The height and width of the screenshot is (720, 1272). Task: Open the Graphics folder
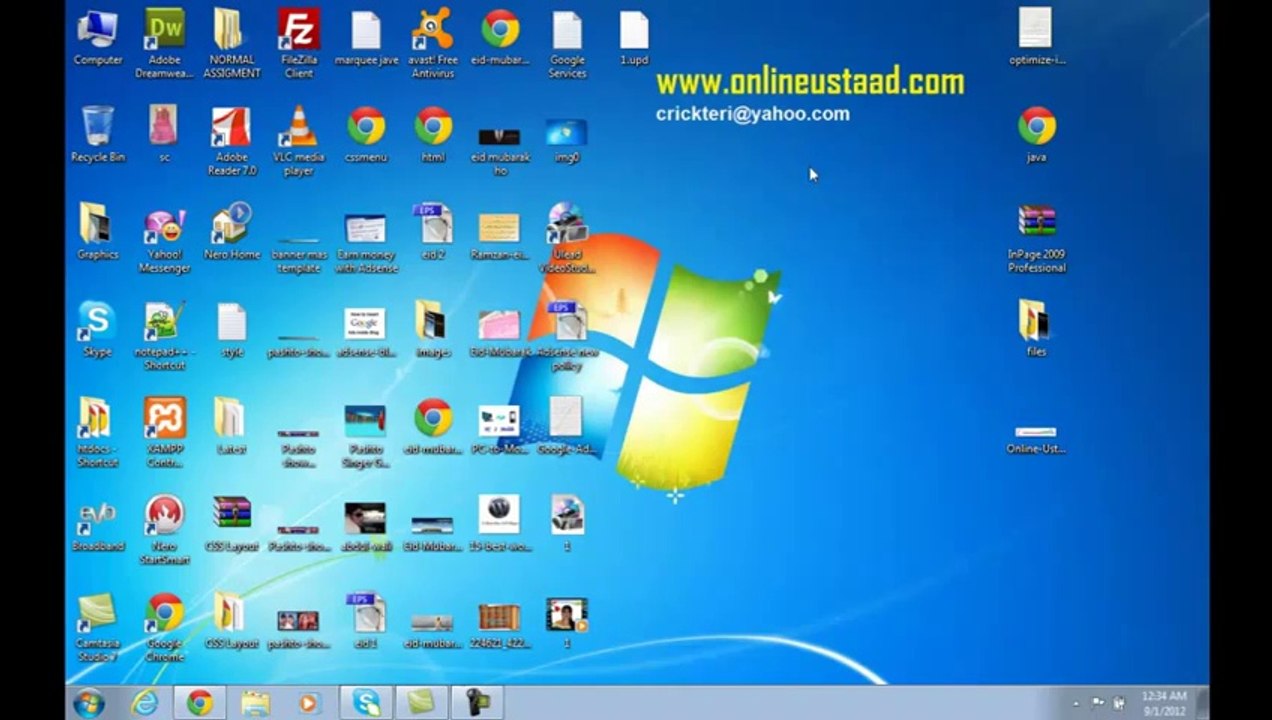97,231
